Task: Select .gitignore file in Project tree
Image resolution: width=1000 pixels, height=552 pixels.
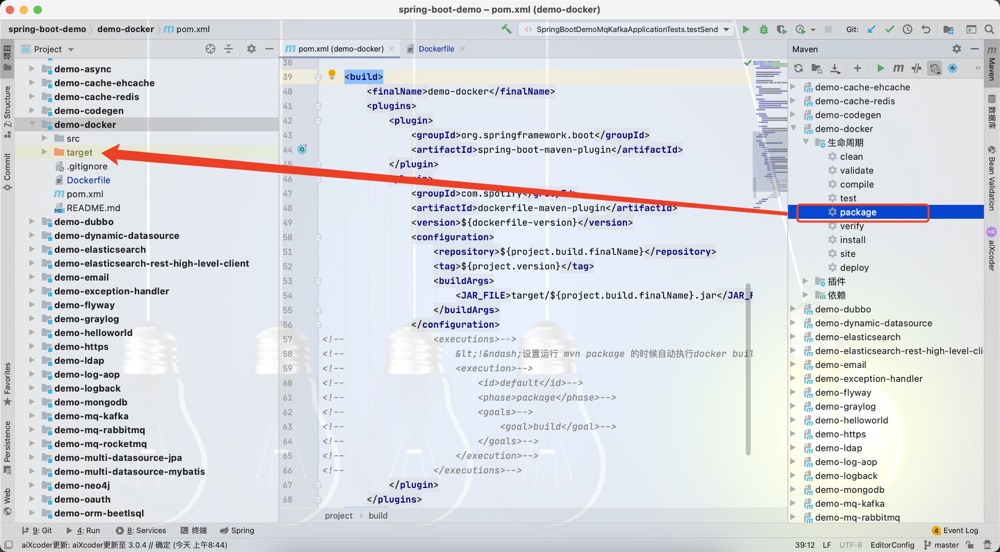Action: coord(87,166)
